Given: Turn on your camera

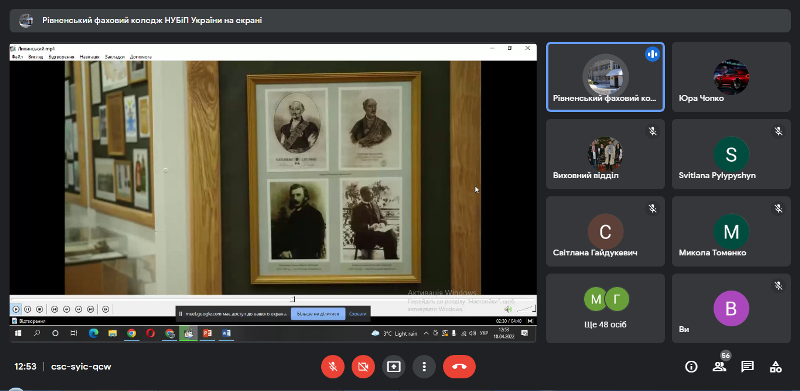Looking at the screenshot, I should coord(363,366).
